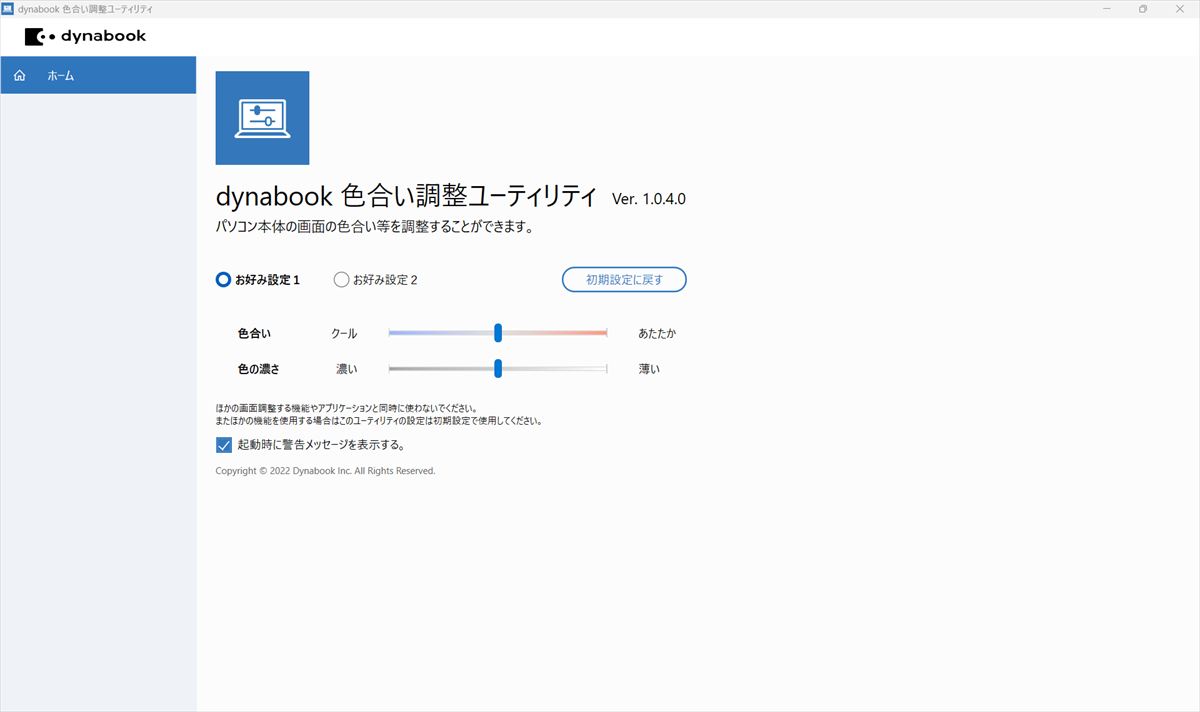Click the dynabook logo in the header
1200x712 pixels.
86,37
